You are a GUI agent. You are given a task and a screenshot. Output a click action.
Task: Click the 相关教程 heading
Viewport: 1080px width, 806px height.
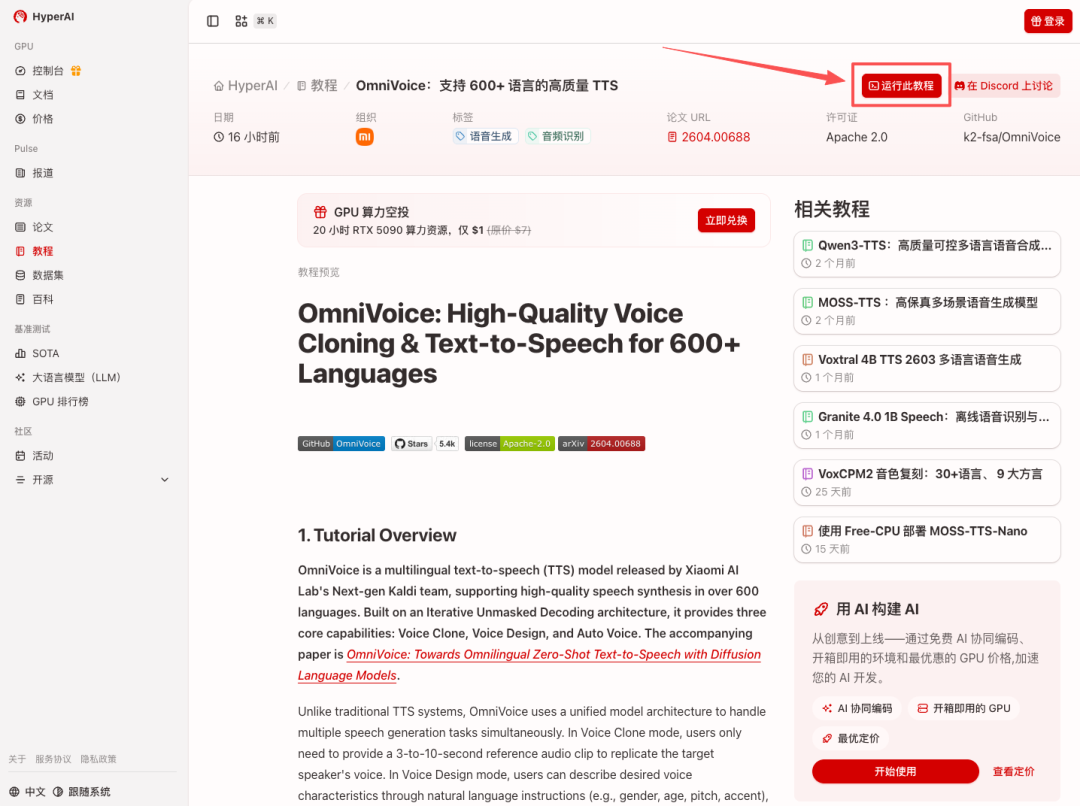[x=832, y=209]
